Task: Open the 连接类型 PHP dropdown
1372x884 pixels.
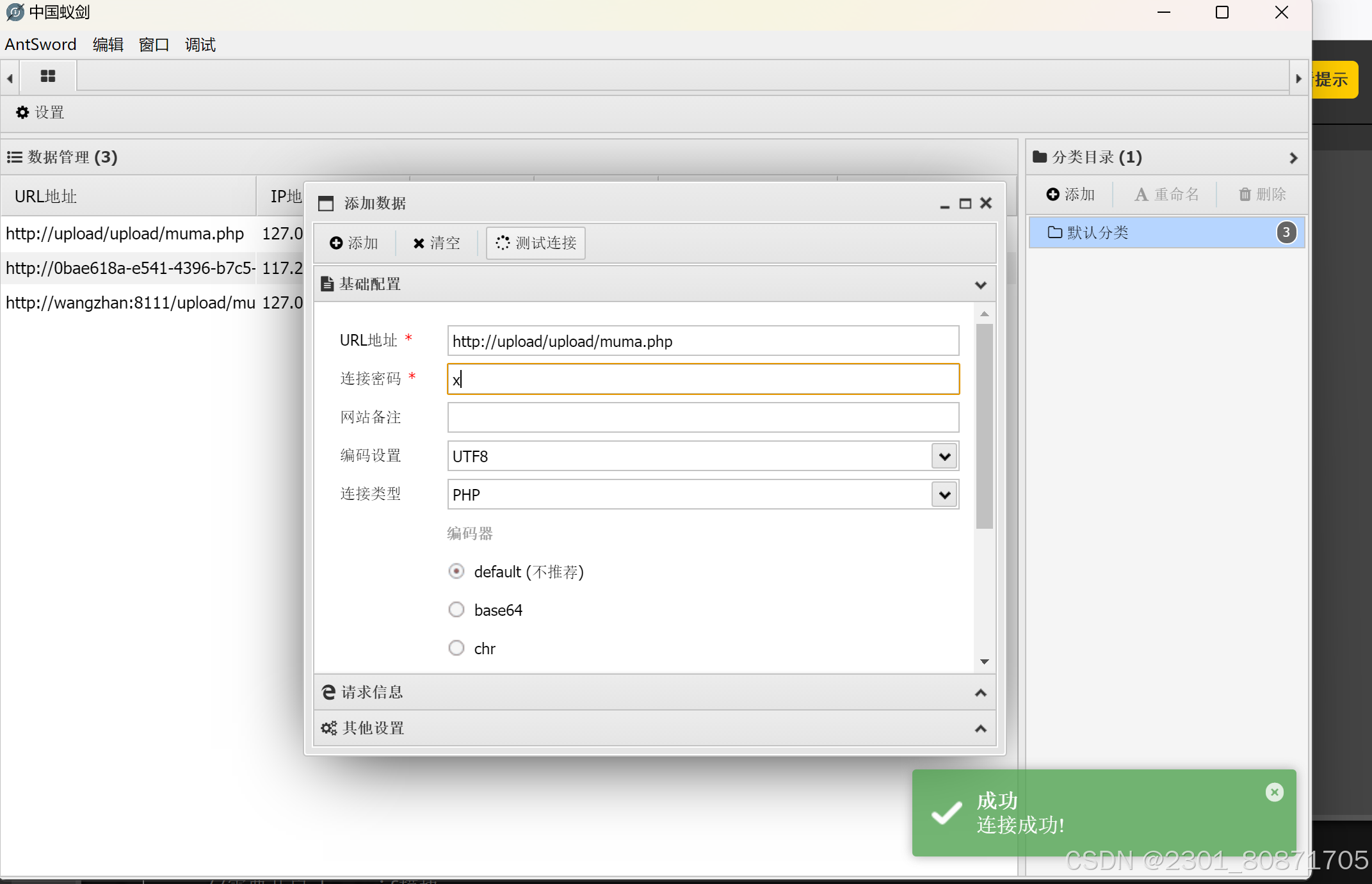Action: (x=944, y=495)
